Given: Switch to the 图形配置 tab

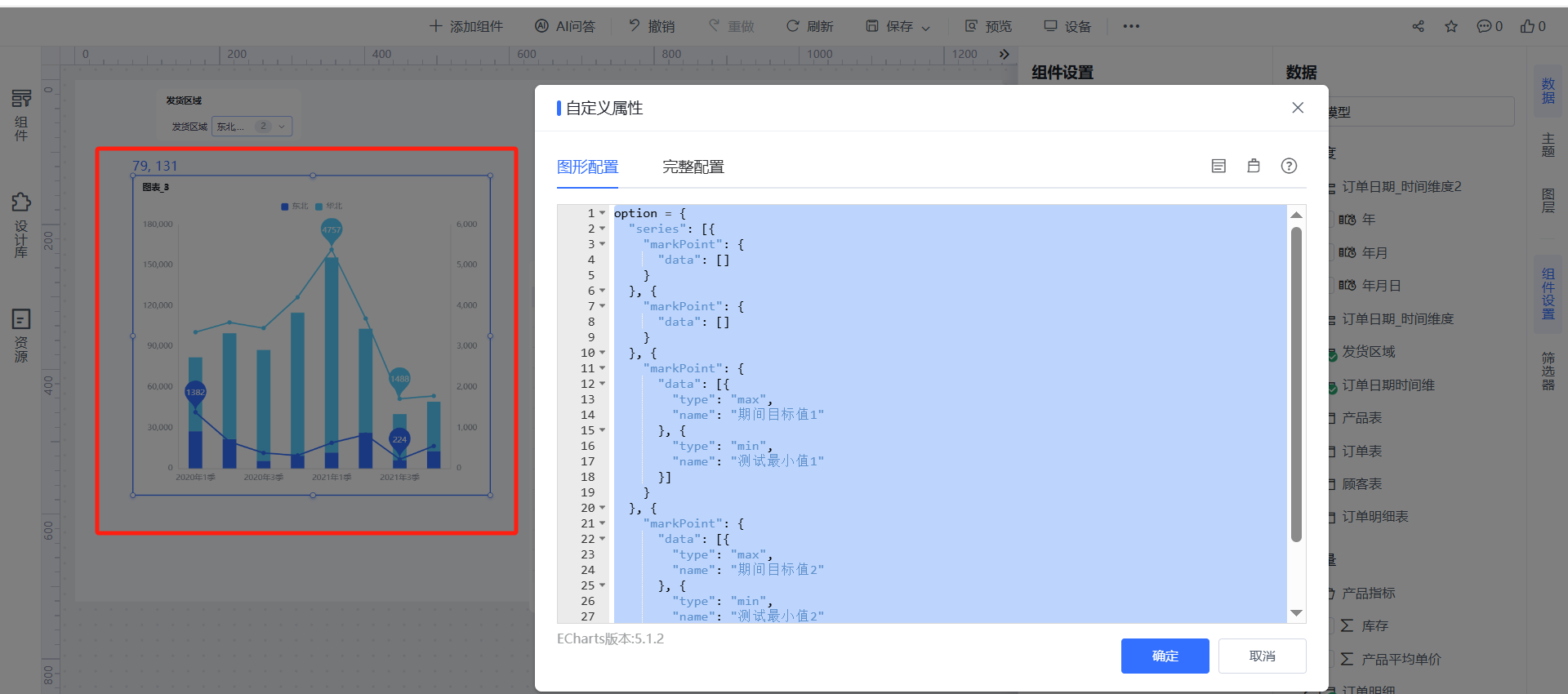Looking at the screenshot, I should [x=587, y=167].
